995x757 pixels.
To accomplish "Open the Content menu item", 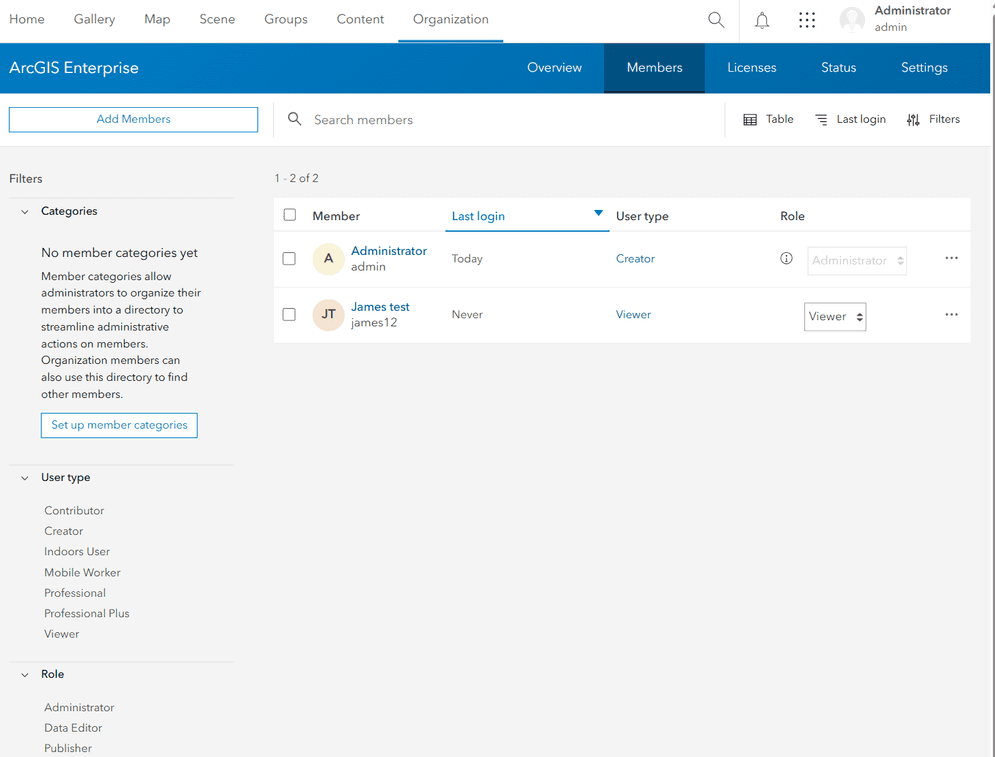I will click(x=360, y=20).
